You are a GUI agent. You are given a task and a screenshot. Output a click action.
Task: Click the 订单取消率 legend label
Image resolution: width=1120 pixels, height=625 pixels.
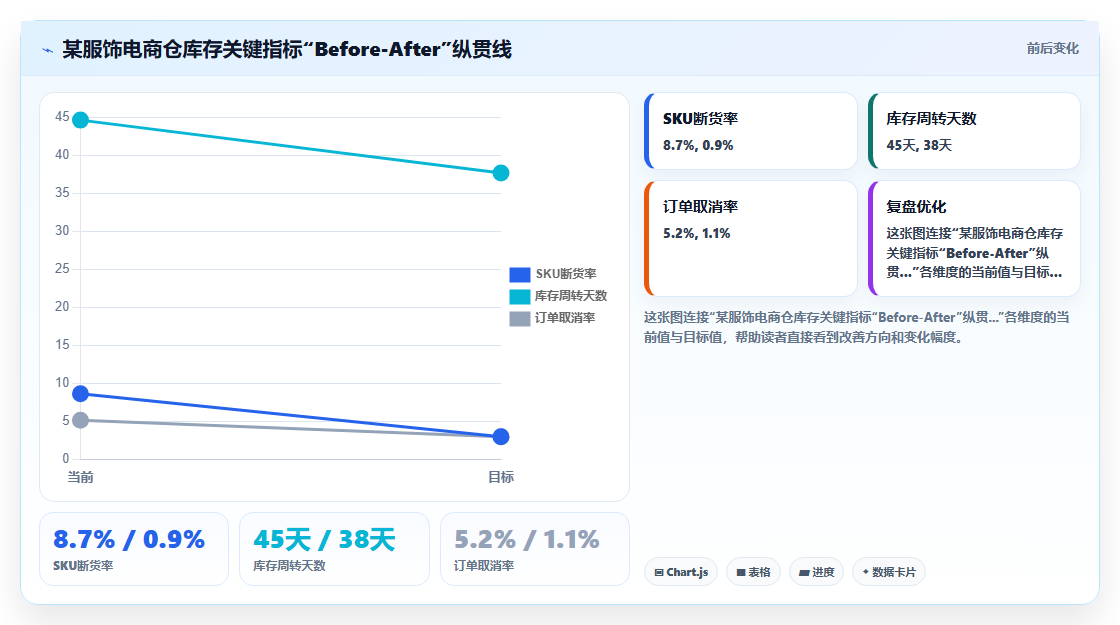pyautogui.click(x=565, y=318)
